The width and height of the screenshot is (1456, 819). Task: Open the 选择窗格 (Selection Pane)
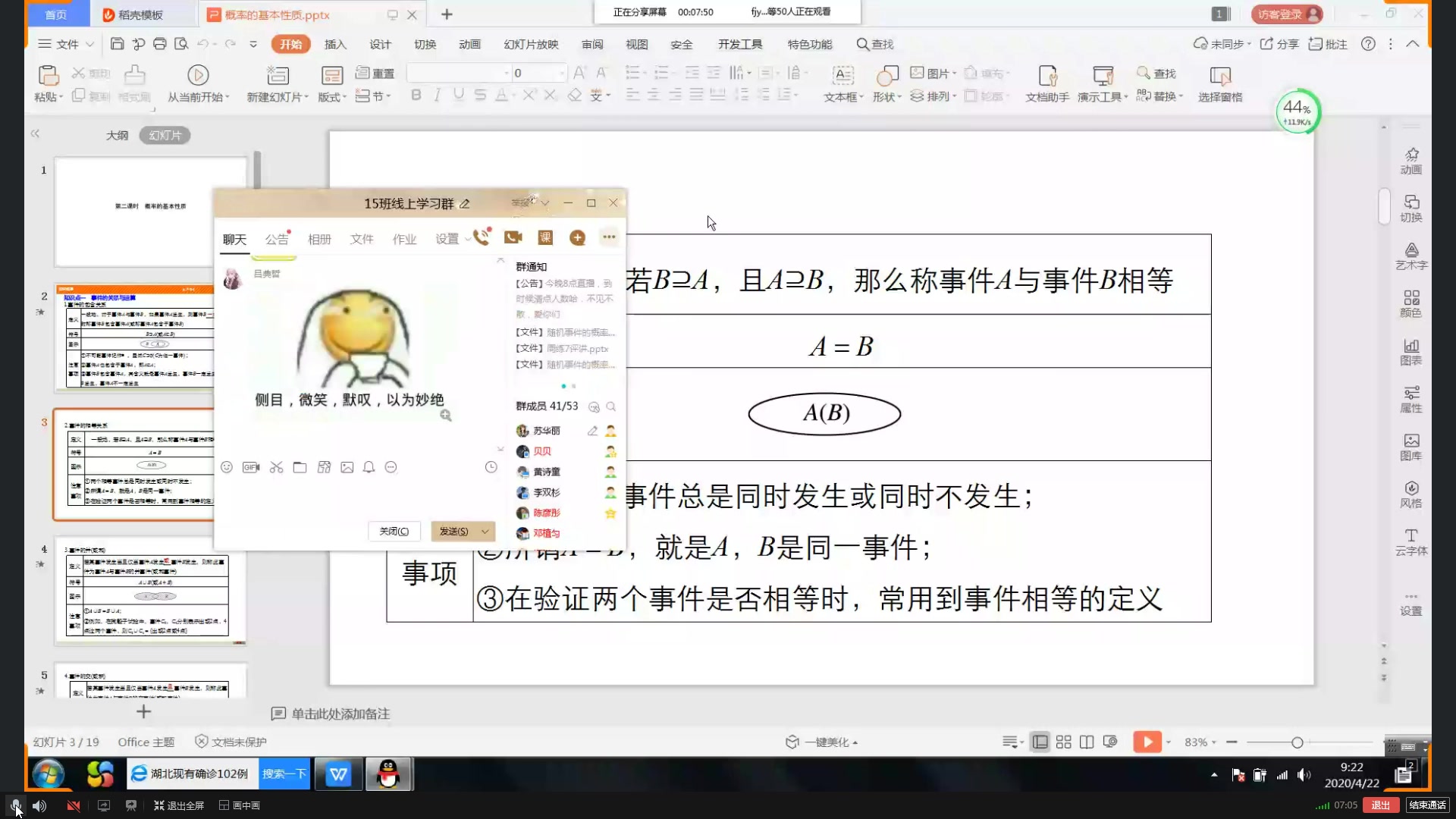coord(1219,82)
